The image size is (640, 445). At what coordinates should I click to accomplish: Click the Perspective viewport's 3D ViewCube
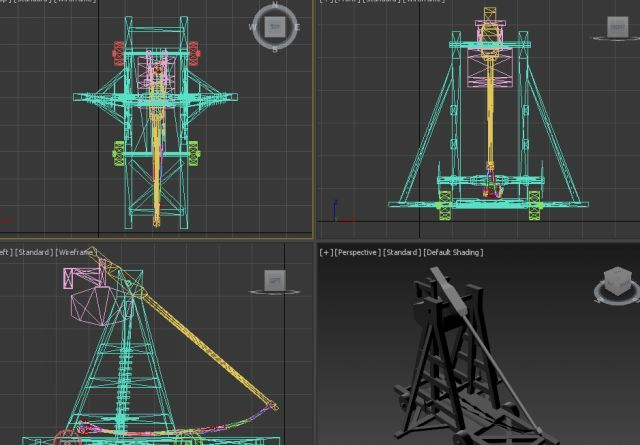(x=617, y=282)
